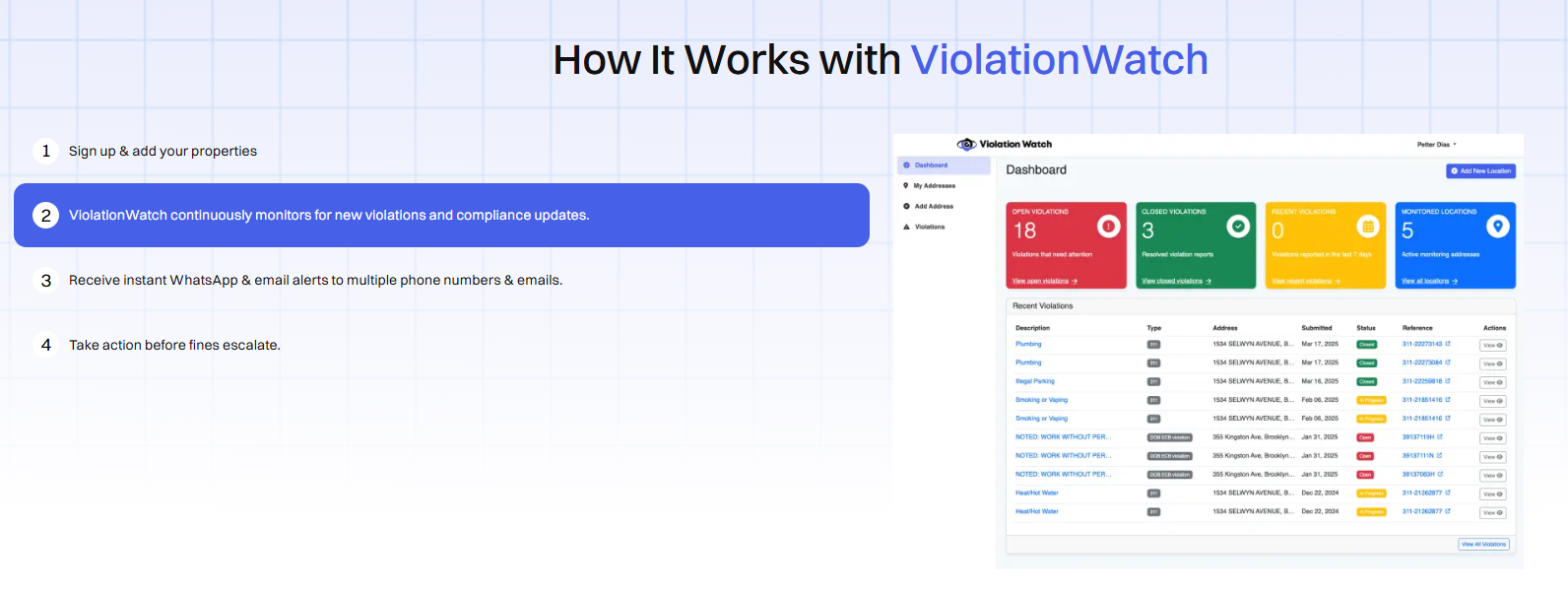The image size is (1568, 591).
Task: Open Add Address in sidebar
Action: (934, 206)
